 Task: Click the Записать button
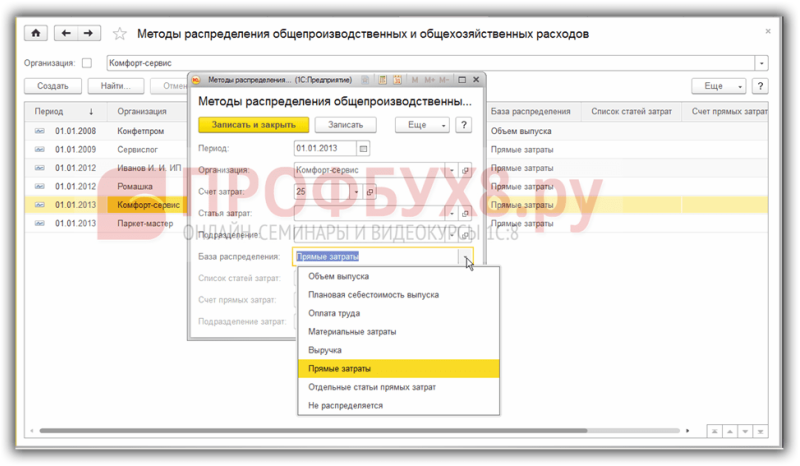[x=345, y=125]
